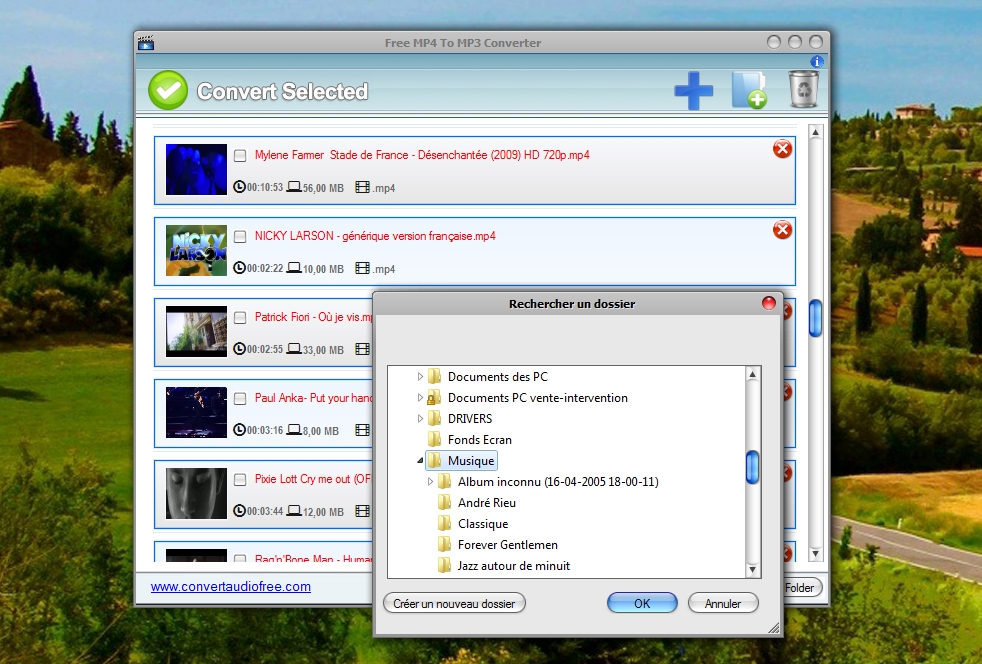Click the folder tree scrollbar thumb
Image resolution: width=982 pixels, height=664 pixels.
click(752, 467)
